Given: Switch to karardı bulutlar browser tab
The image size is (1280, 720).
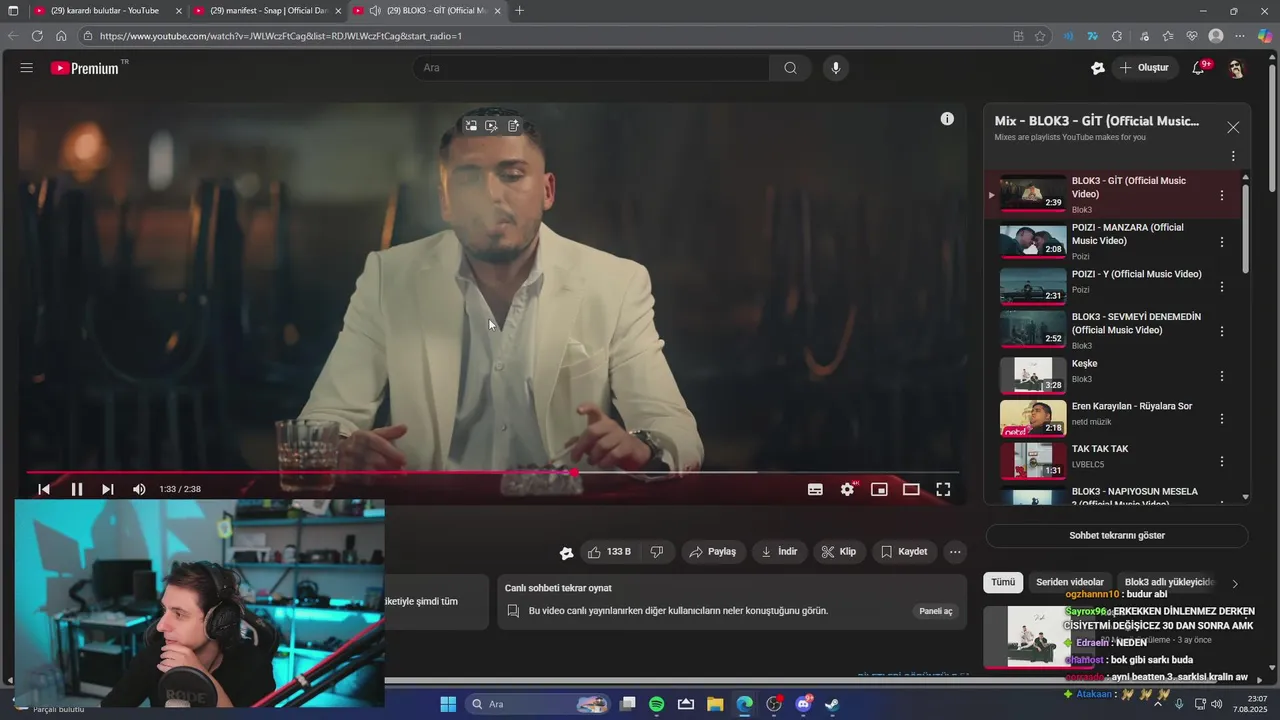Looking at the screenshot, I should 105,11.
